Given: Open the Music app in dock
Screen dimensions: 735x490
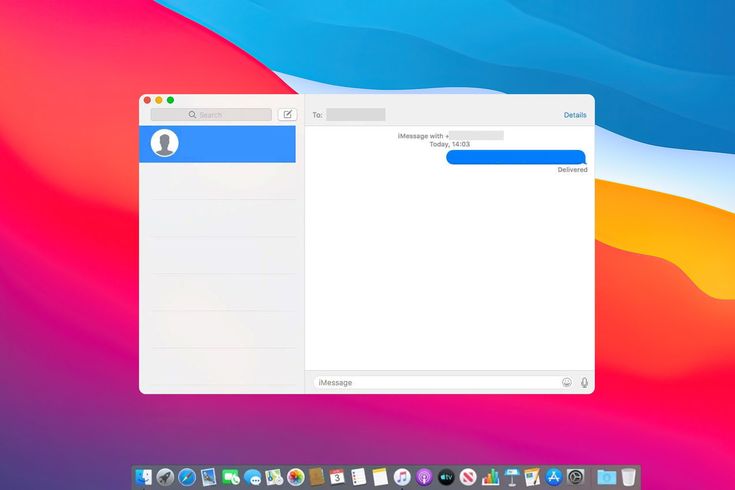Looking at the screenshot, I should pos(402,477).
